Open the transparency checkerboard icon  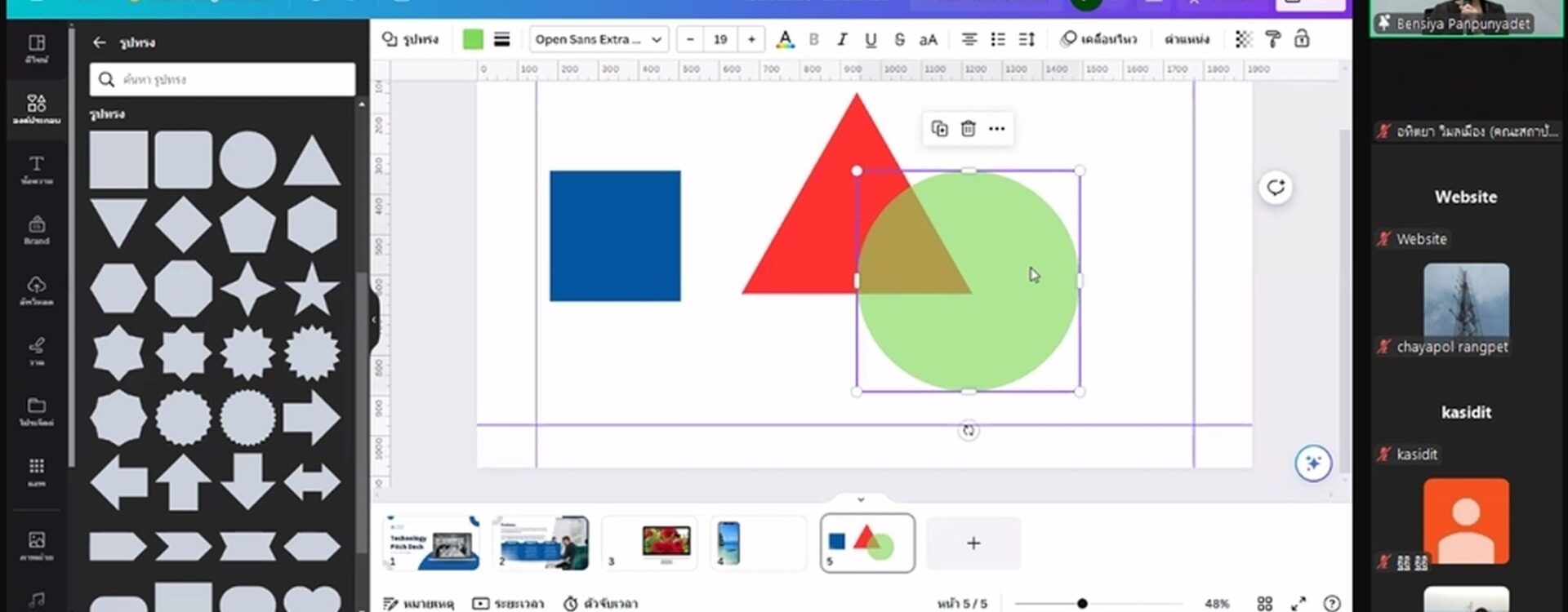click(1243, 39)
